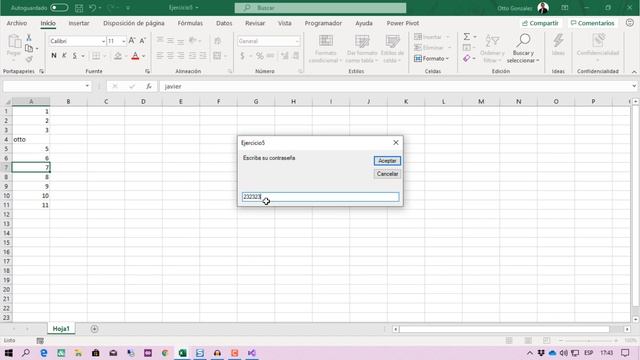Select column C header
This screenshot has height=360, width=640.
tap(106, 101)
